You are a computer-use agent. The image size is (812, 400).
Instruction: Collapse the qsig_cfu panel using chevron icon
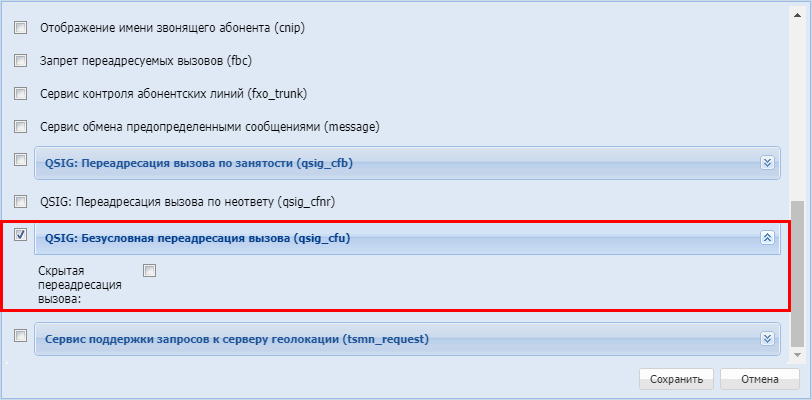[x=767, y=238]
